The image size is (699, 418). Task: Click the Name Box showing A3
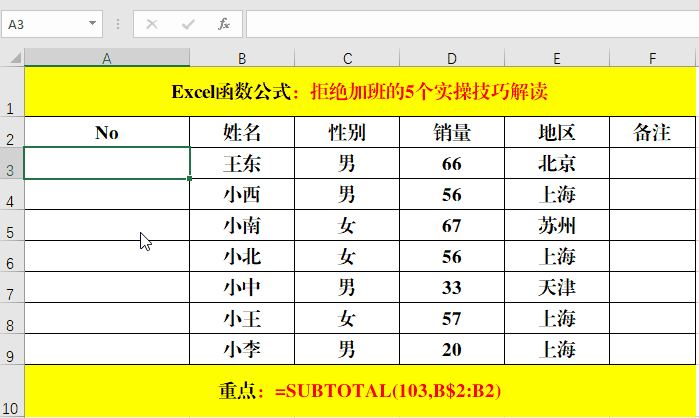(x=52, y=24)
